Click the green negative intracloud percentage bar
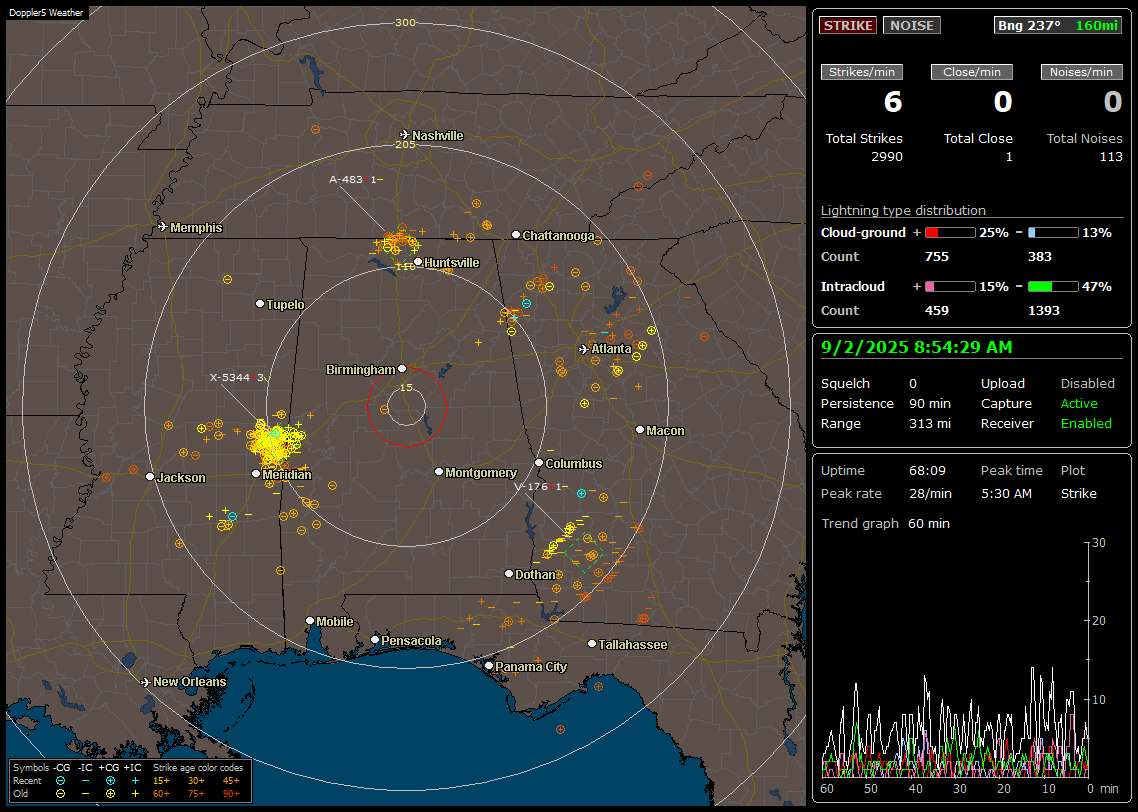 pos(1053,287)
